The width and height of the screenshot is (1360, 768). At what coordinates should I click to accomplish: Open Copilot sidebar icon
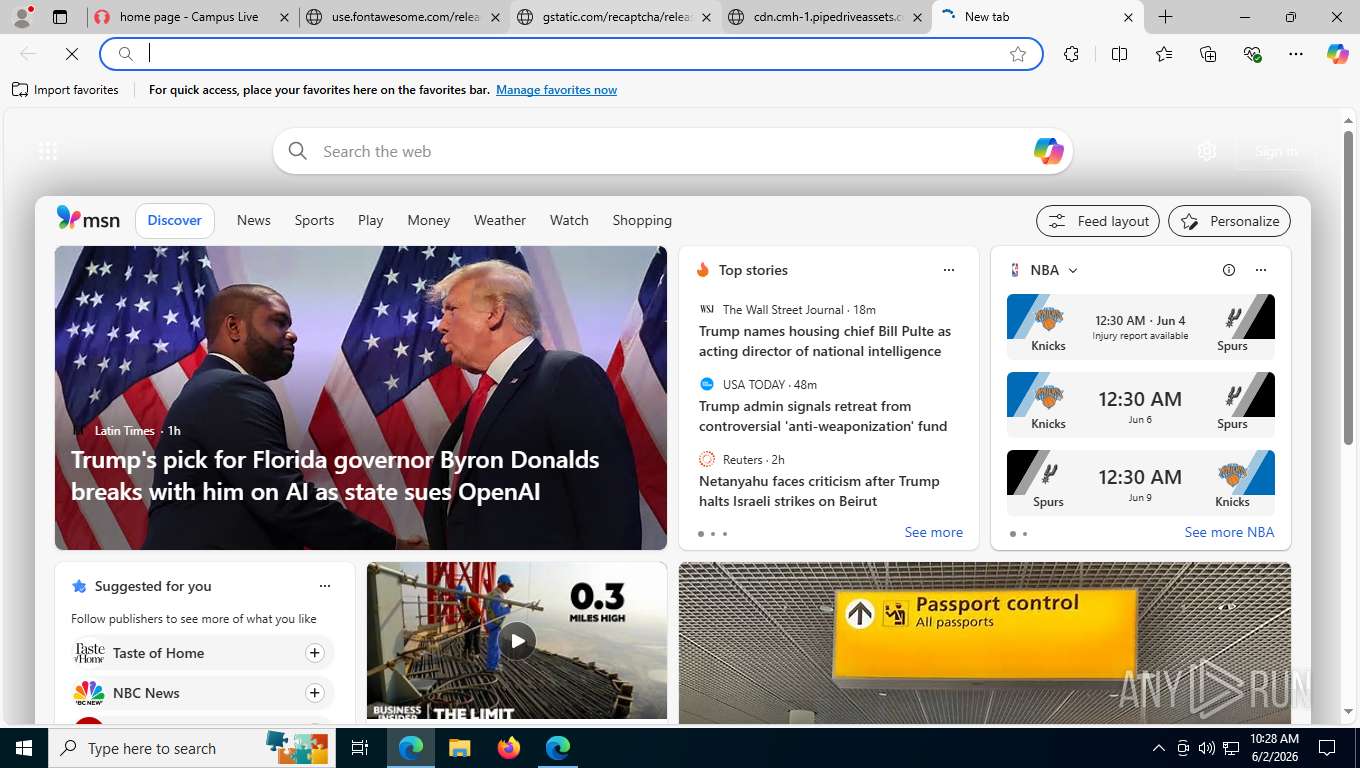tap(1338, 54)
